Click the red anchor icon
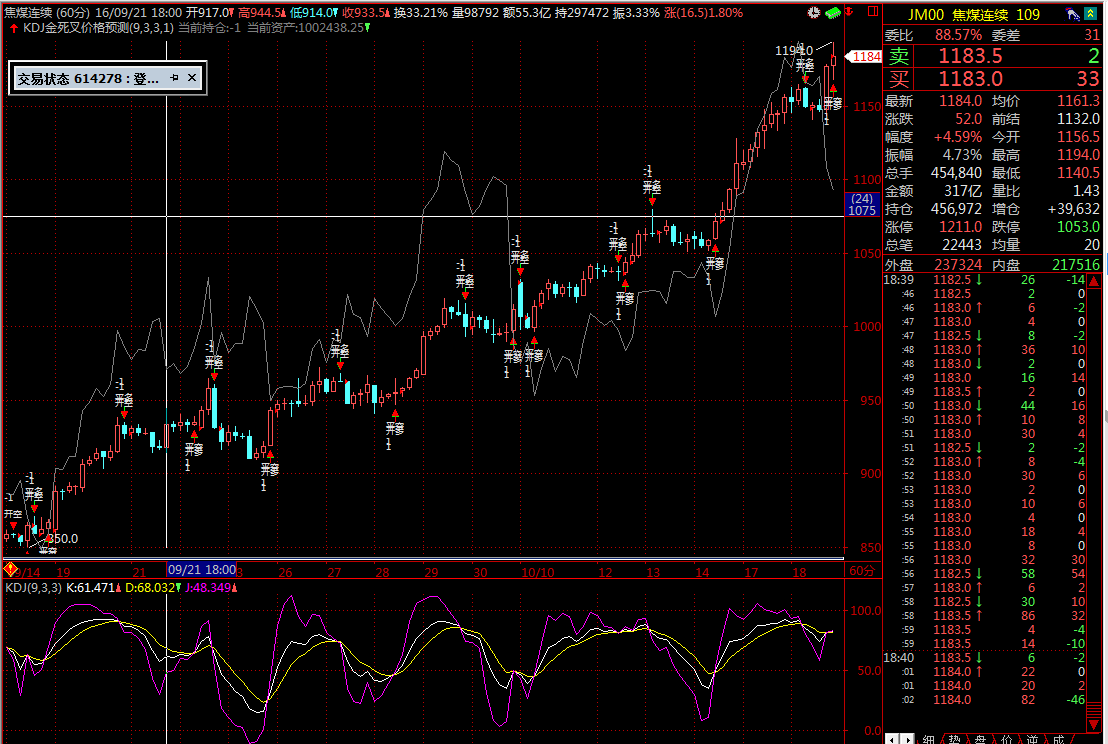The width and height of the screenshot is (1108, 744). click(849, 13)
